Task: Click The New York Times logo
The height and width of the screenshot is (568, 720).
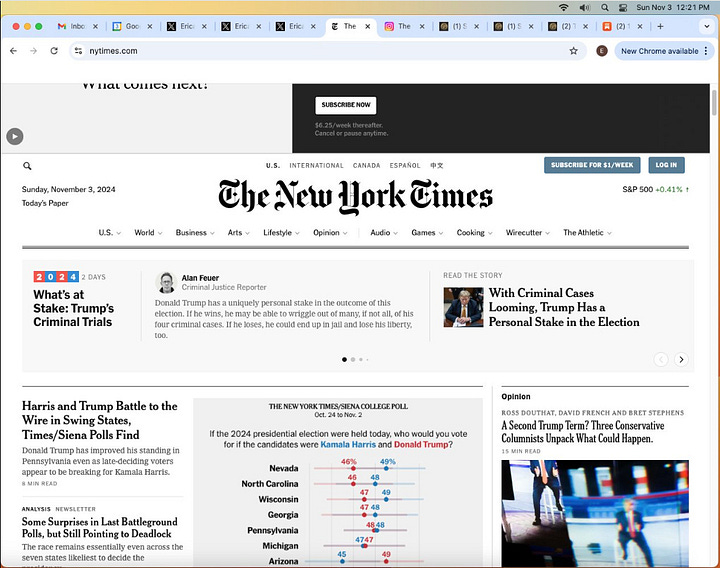Action: (355, 197)
